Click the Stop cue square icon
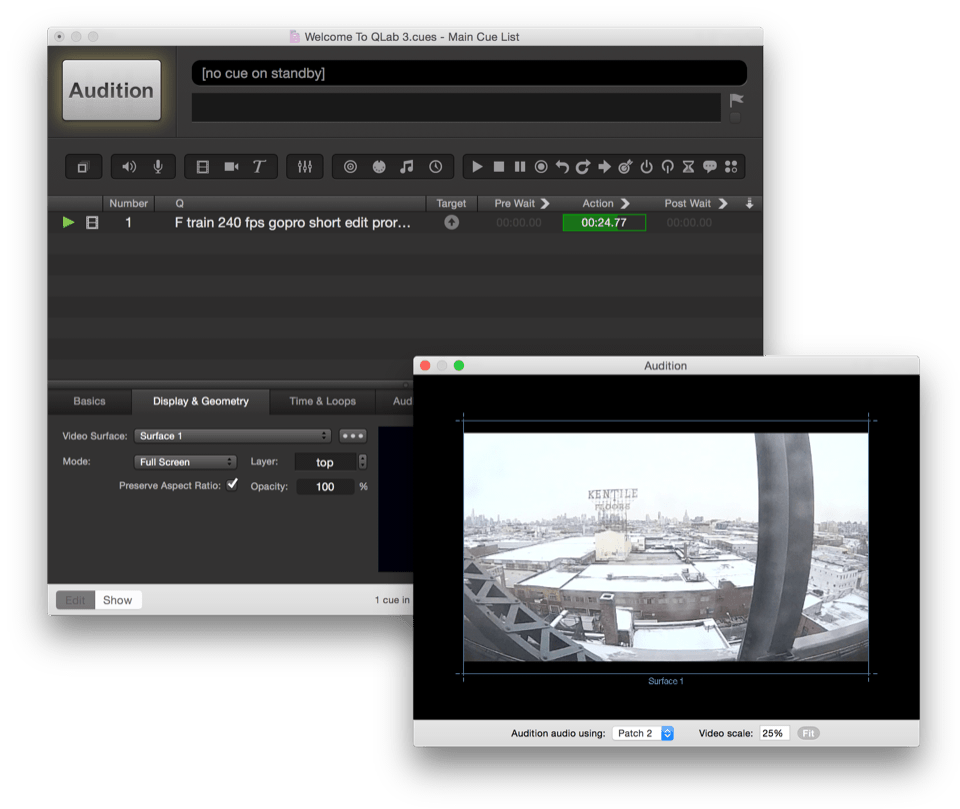Image resolution: width=960 pixels, height=809 pixels. pos(499,167)
